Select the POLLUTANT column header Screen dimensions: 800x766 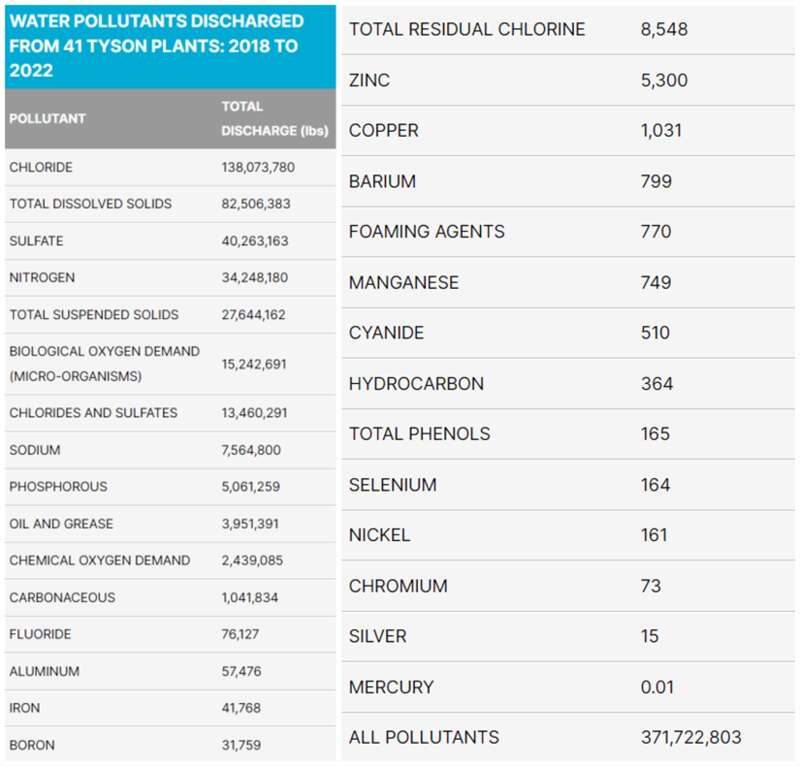[47, 118]
